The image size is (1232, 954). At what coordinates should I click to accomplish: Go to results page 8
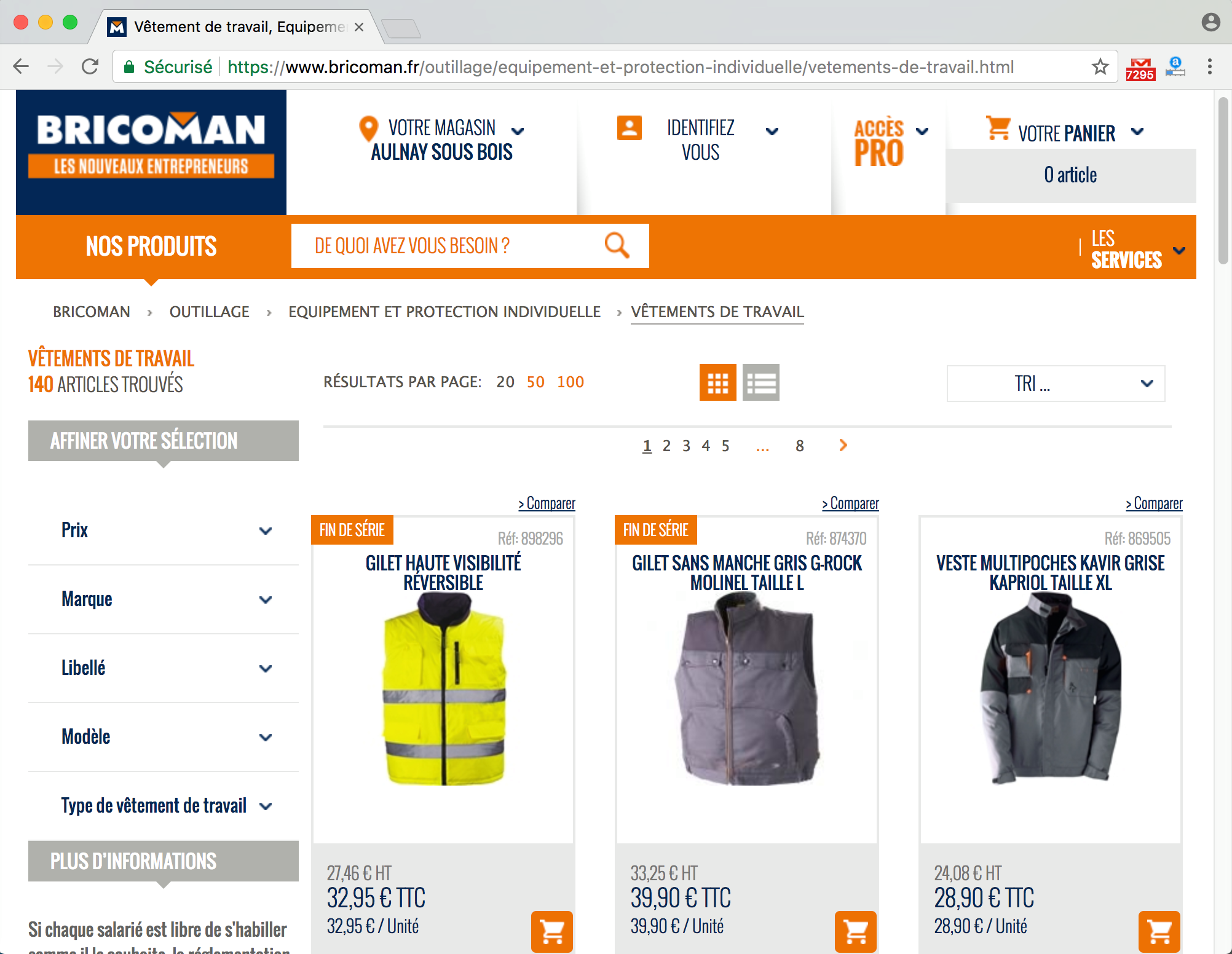click(x=799, y=446)
